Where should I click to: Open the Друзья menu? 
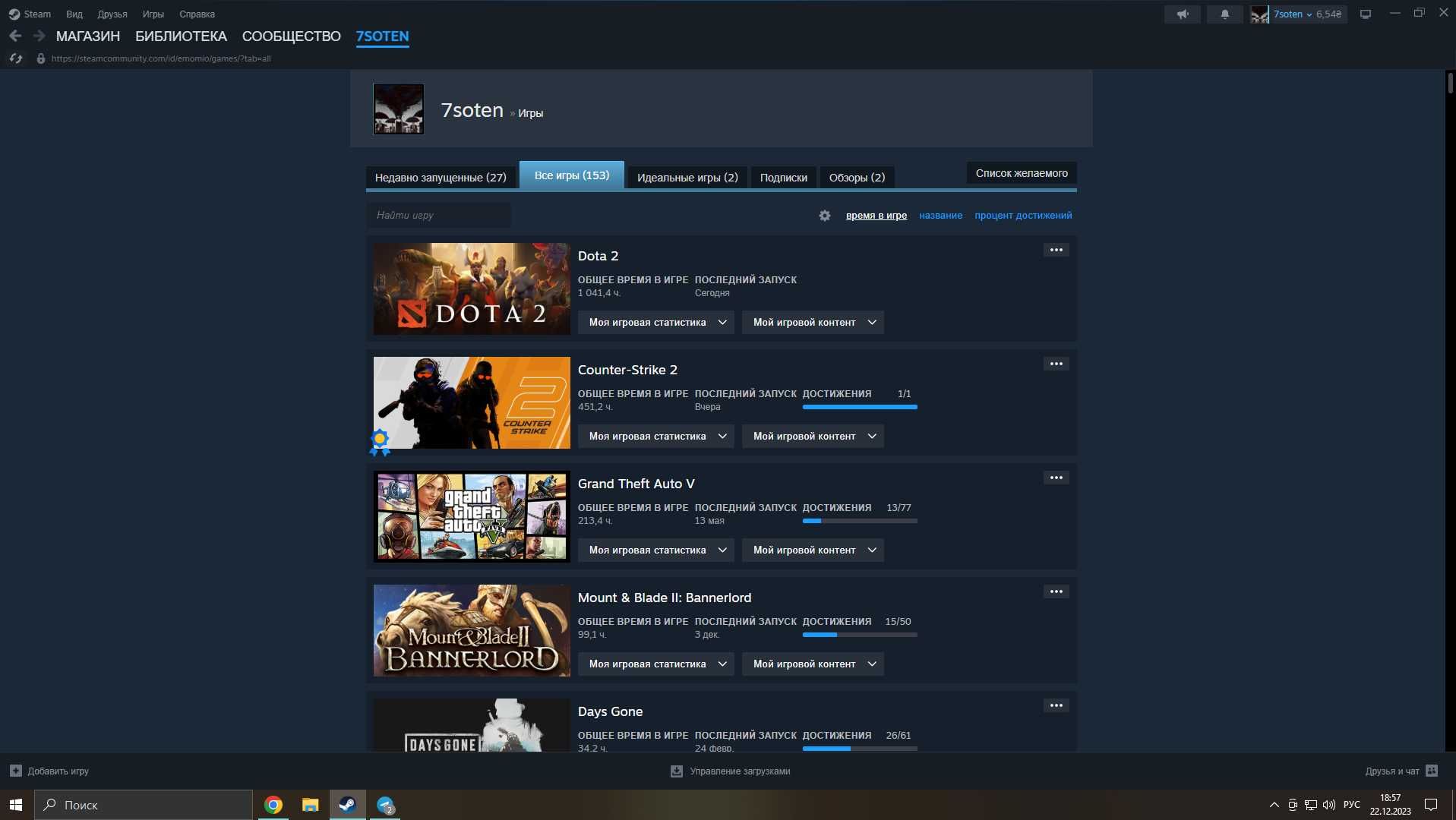(112, 14)
